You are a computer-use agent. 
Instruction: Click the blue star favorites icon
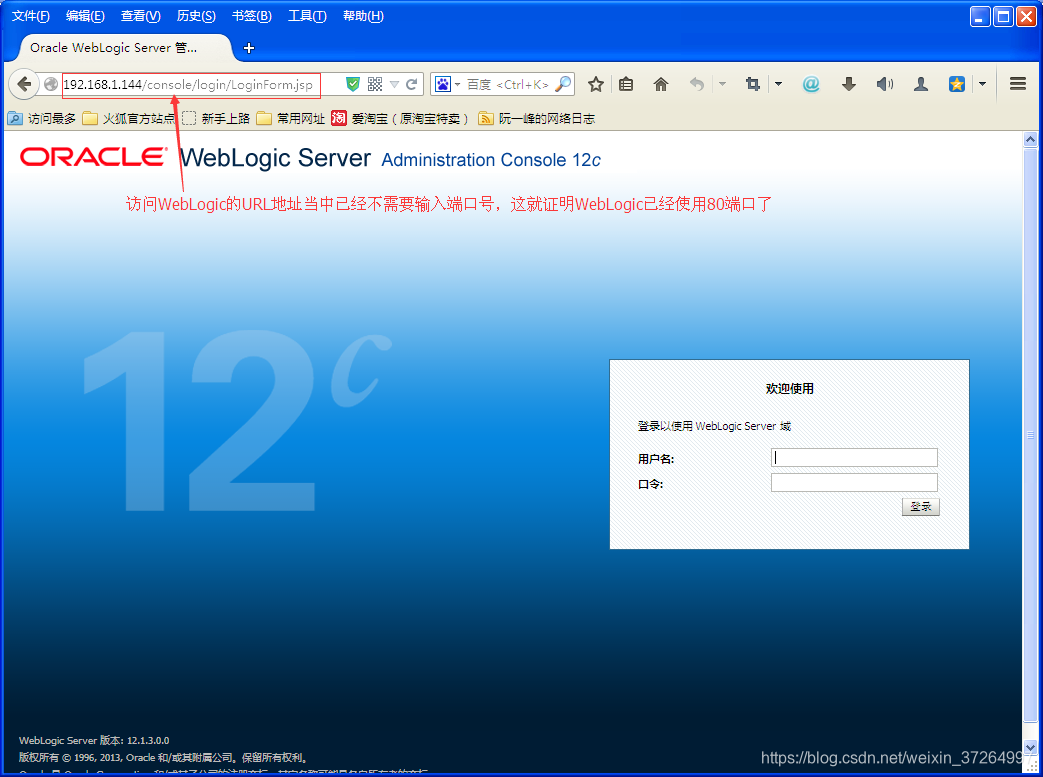click(x=957, y=84)
